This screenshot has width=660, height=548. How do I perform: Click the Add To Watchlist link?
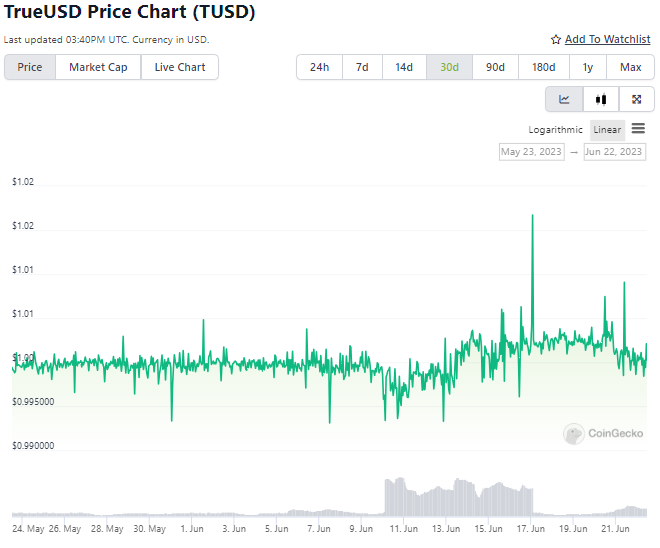coord(607,39)
